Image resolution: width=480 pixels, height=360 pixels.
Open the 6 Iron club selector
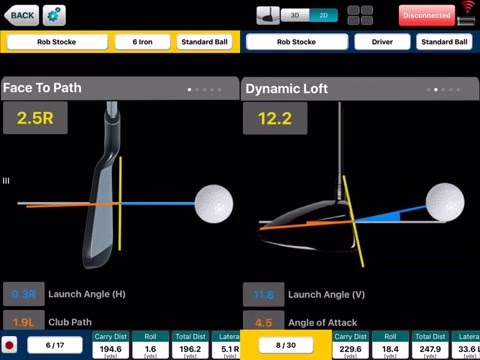tap(143, 42)
